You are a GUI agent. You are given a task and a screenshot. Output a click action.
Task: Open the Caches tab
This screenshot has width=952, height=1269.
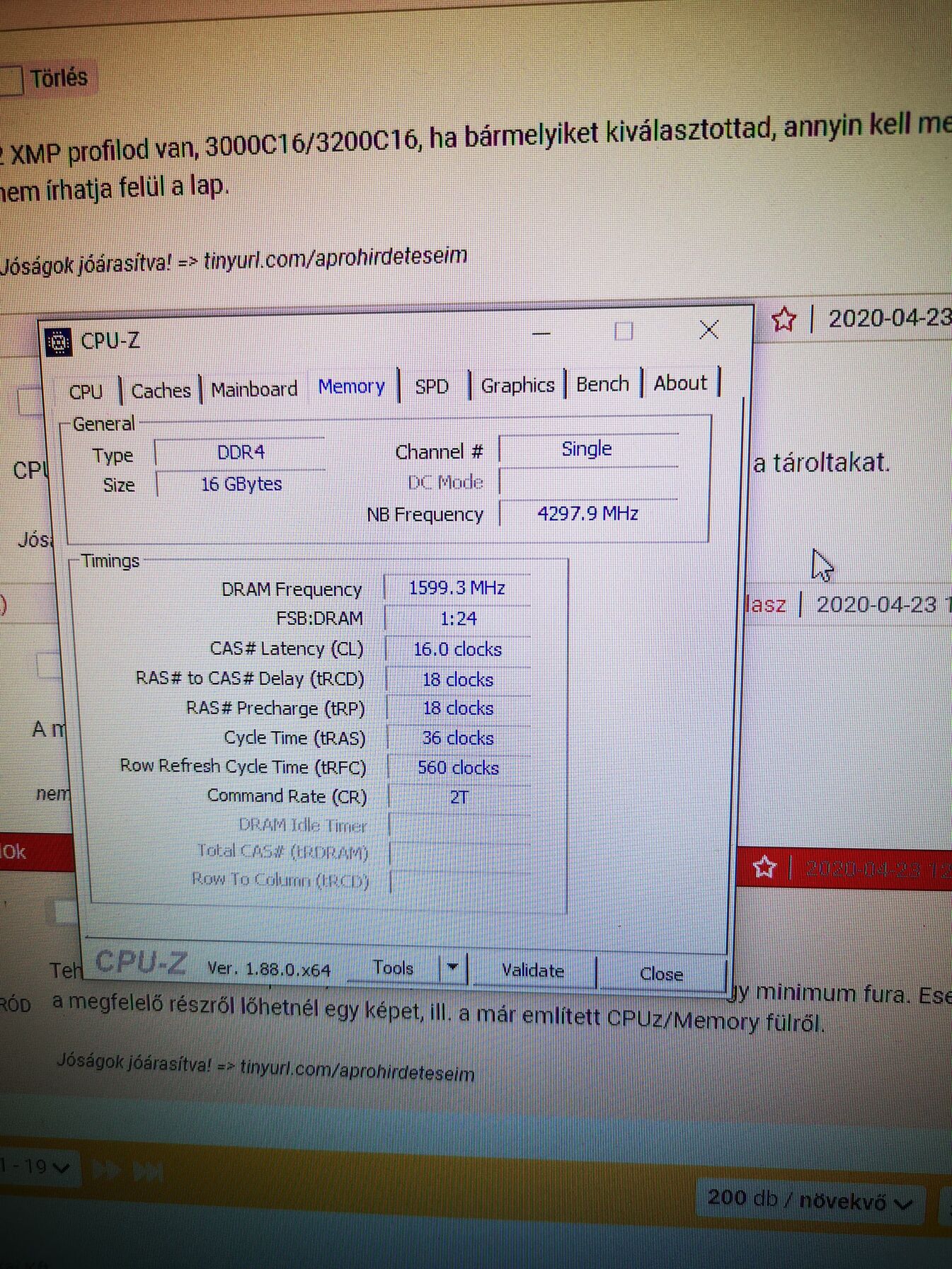pyautogui.click(x=161, y=391)
